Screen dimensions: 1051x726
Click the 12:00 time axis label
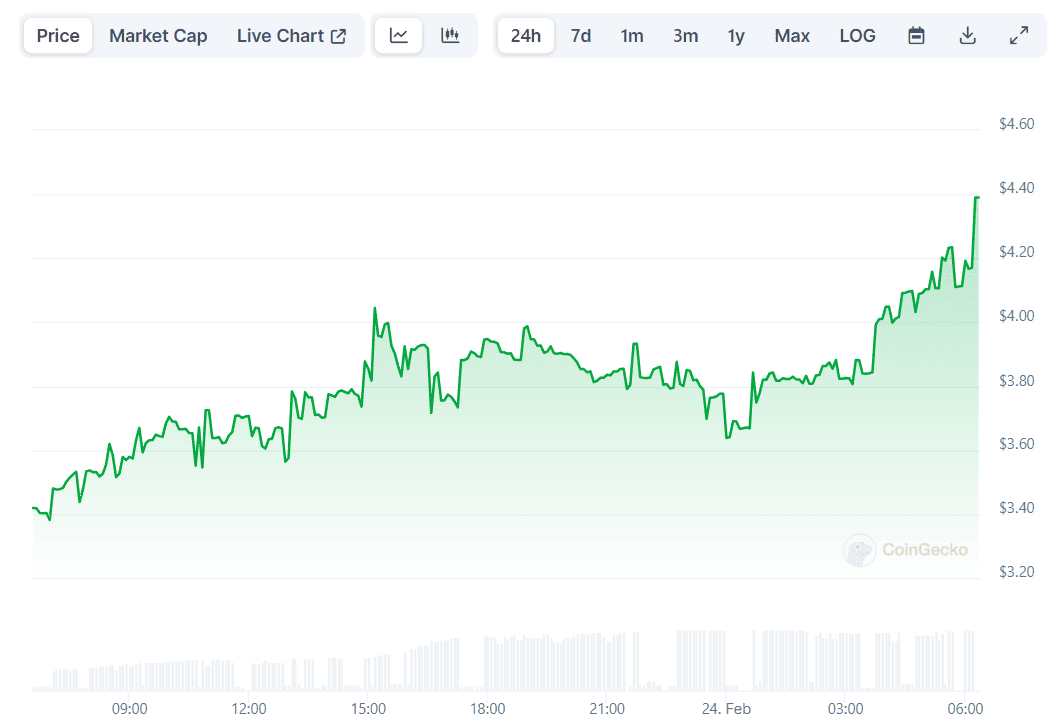pyautogui.click(x=249, y=709)
